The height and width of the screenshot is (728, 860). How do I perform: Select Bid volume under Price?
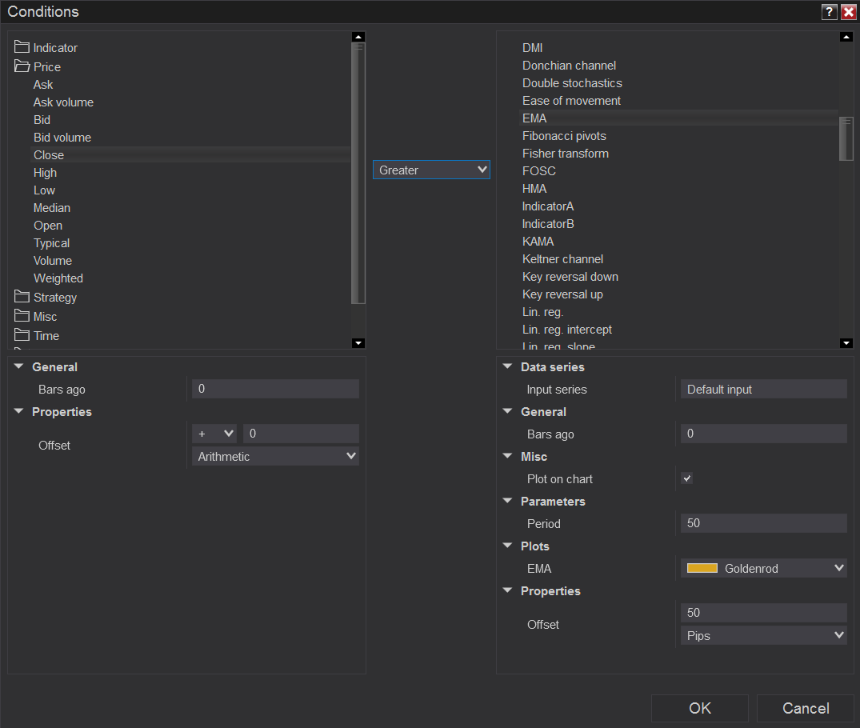(x=62, y=137)
